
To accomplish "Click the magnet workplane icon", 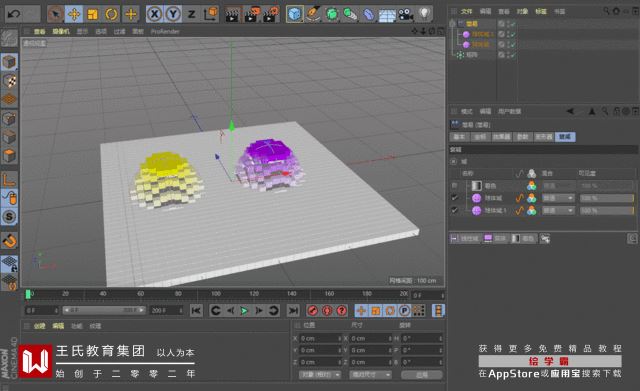I will (9, 240).
